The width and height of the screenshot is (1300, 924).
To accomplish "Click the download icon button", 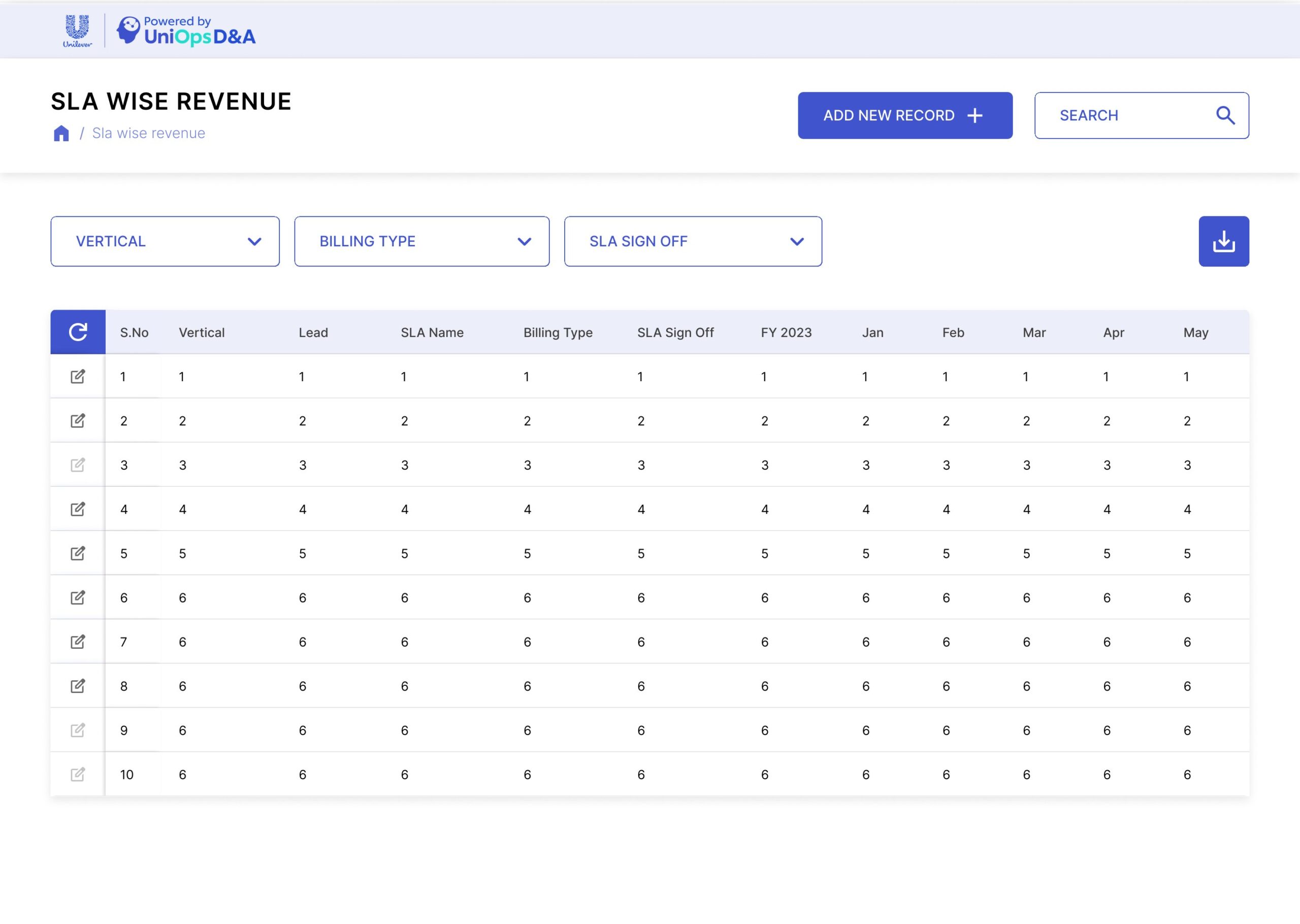I will click(x=1223, y=241).
